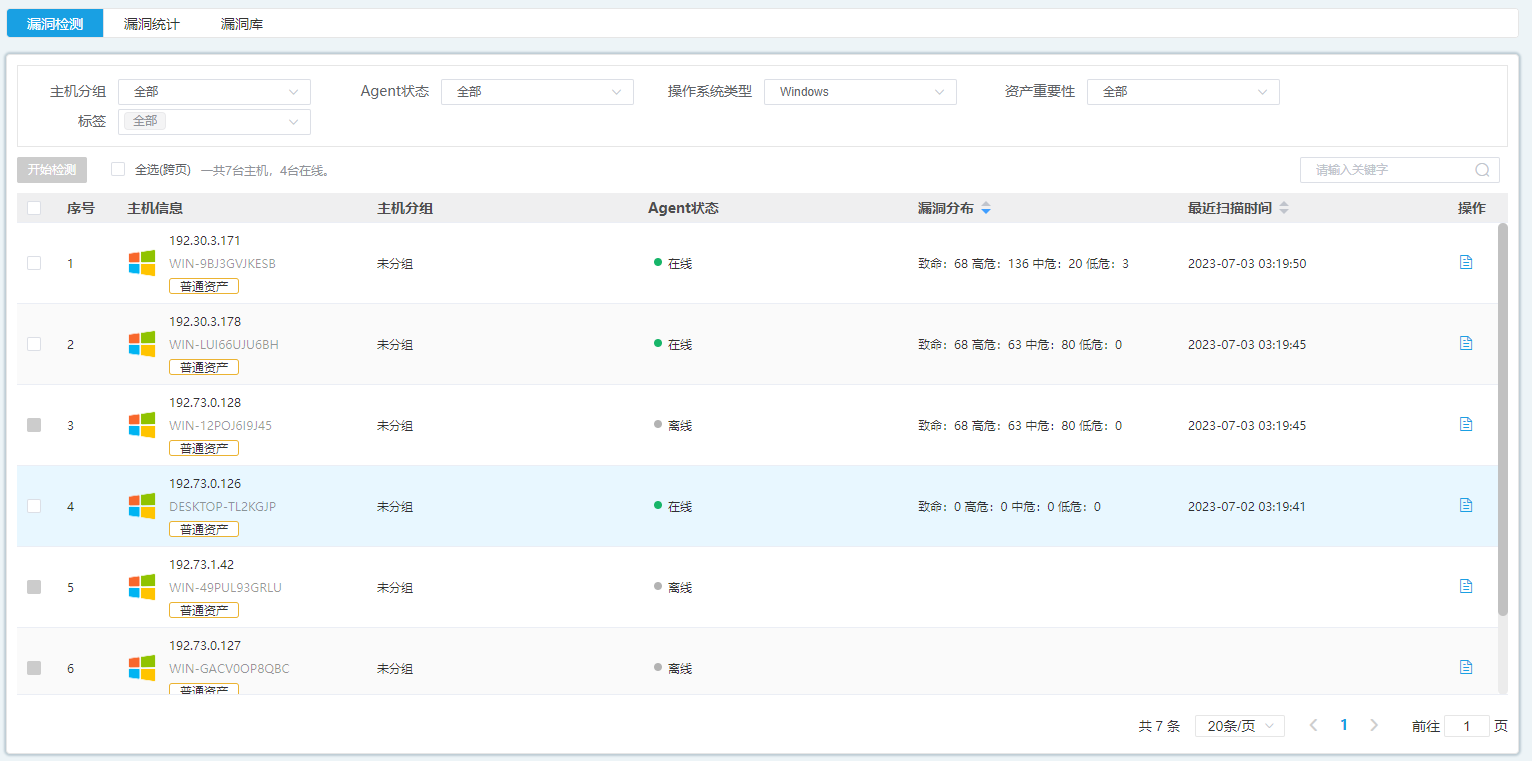Check the 全选(跨页) checkbox
The height and width of the screenshot is (761, 1532).
click(118, 169)
